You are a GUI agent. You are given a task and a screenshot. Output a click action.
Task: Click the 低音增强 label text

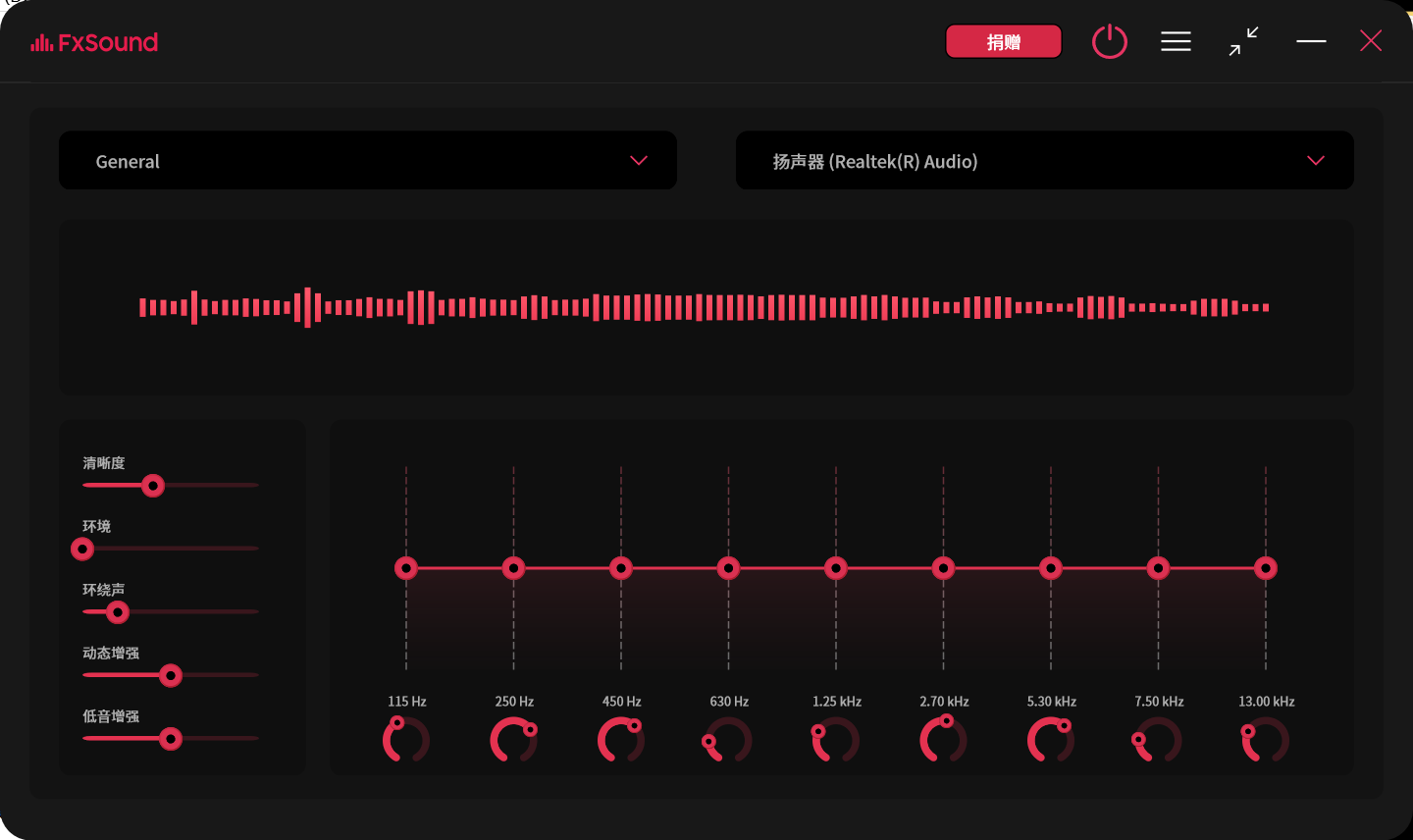[111, 716]
